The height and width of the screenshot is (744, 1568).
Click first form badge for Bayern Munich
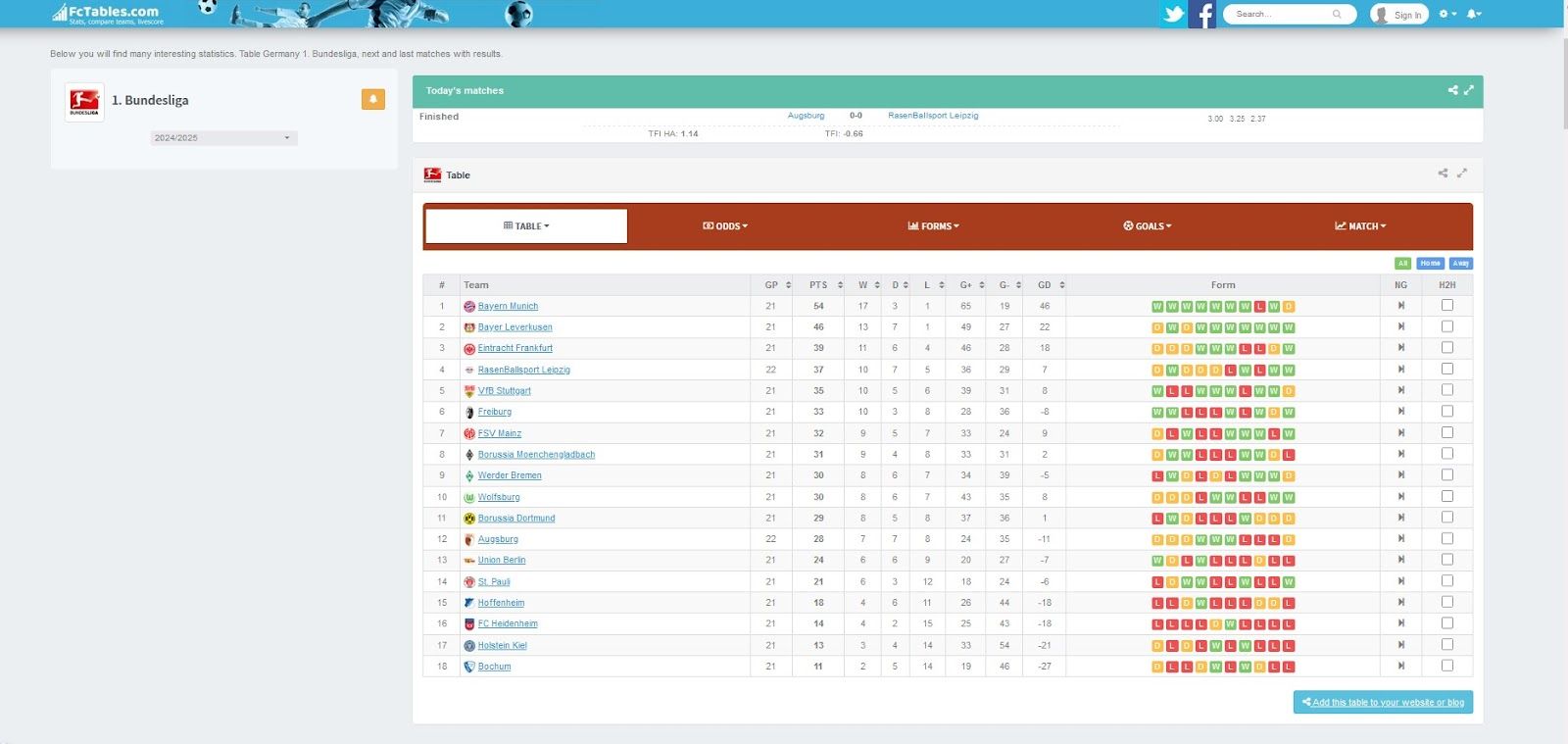(x=1157, y=306)
